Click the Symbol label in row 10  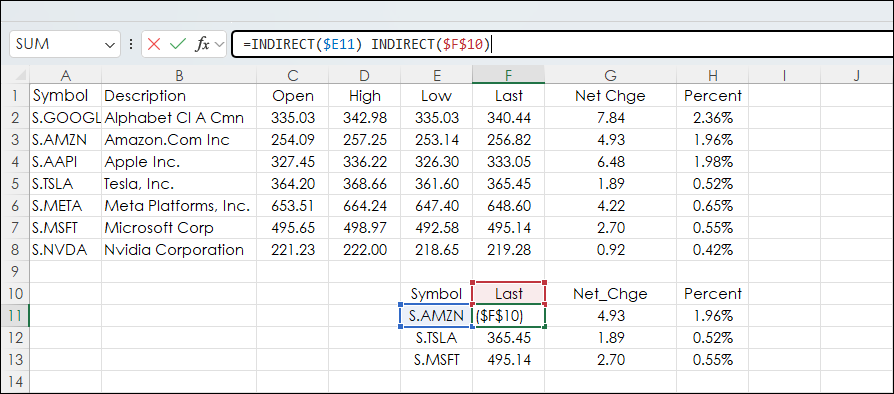436,294
